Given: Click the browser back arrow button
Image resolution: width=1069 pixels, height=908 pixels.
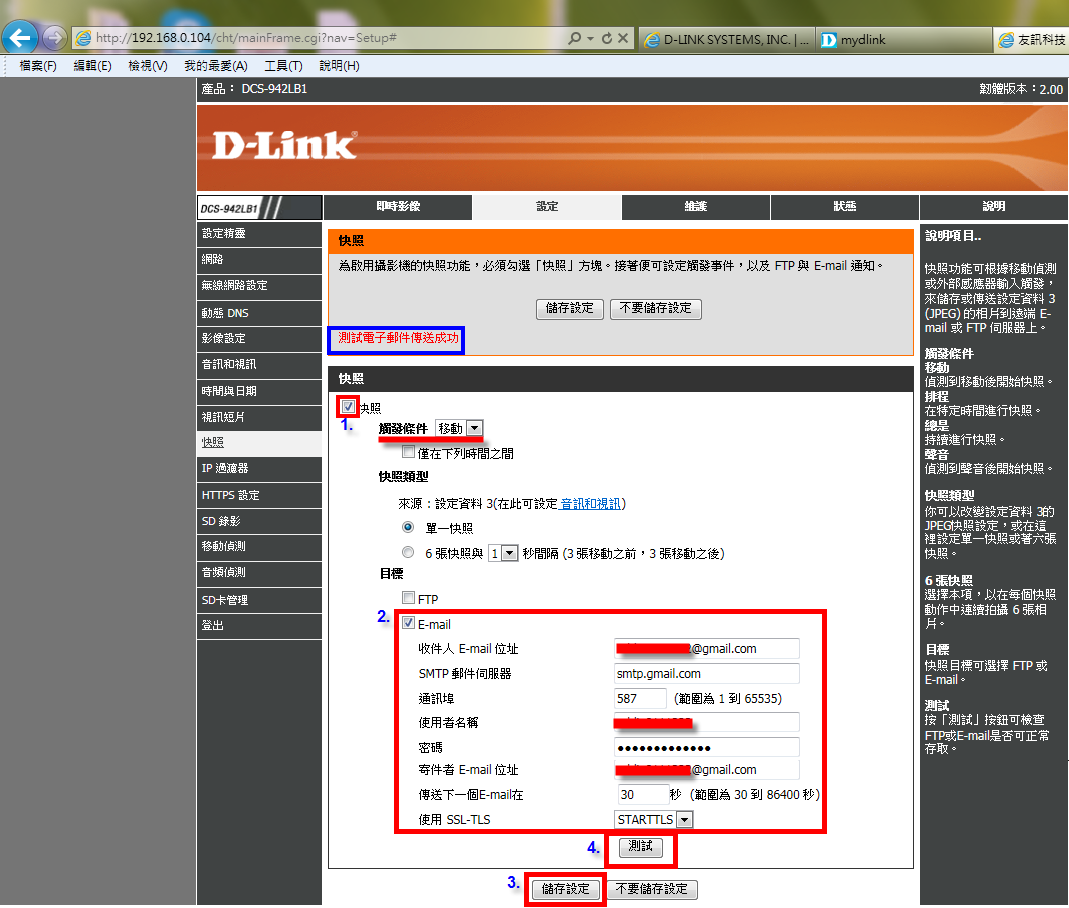Looking at the screenshot, I should [20, 38].
